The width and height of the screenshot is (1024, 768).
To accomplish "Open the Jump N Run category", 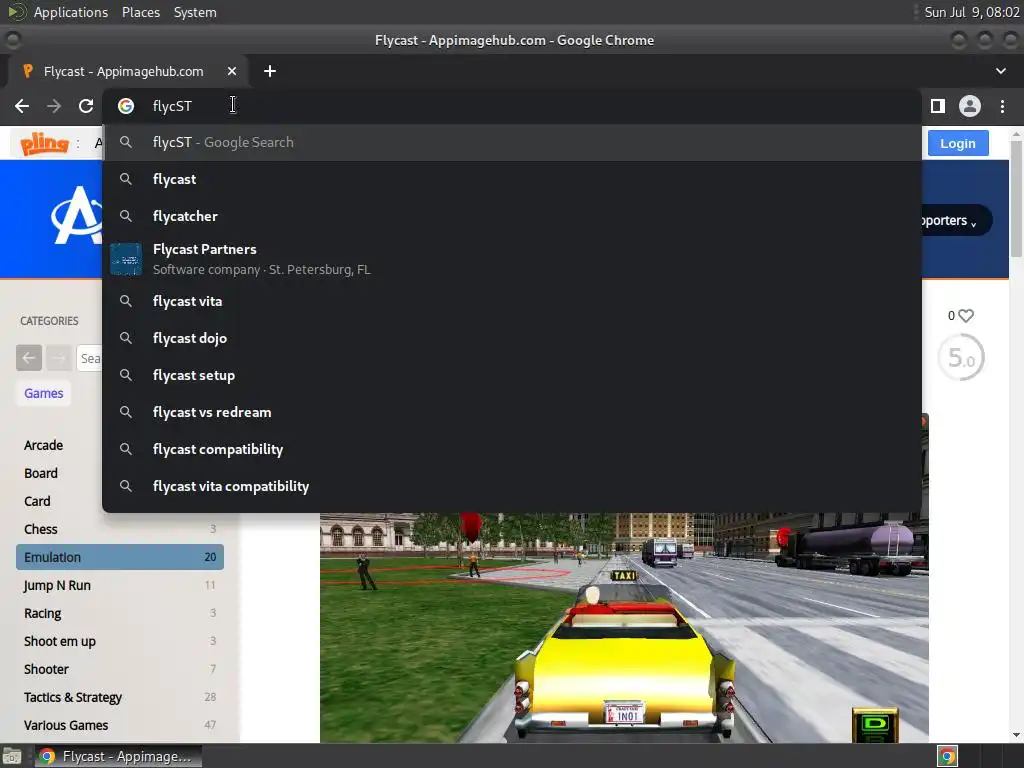I will pos(57,586).
